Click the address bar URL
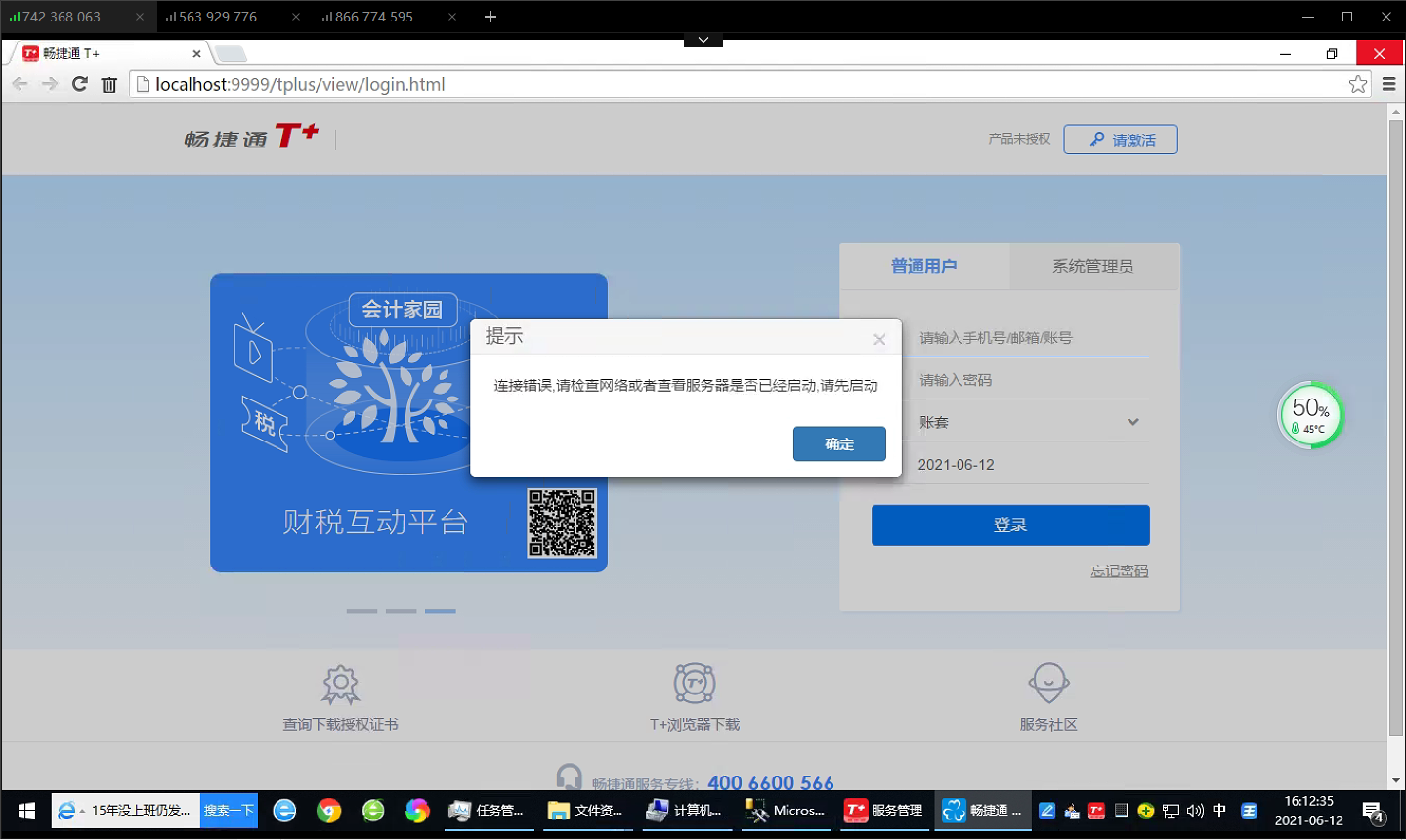This screenshot has height=840, width=1406. 300,85
